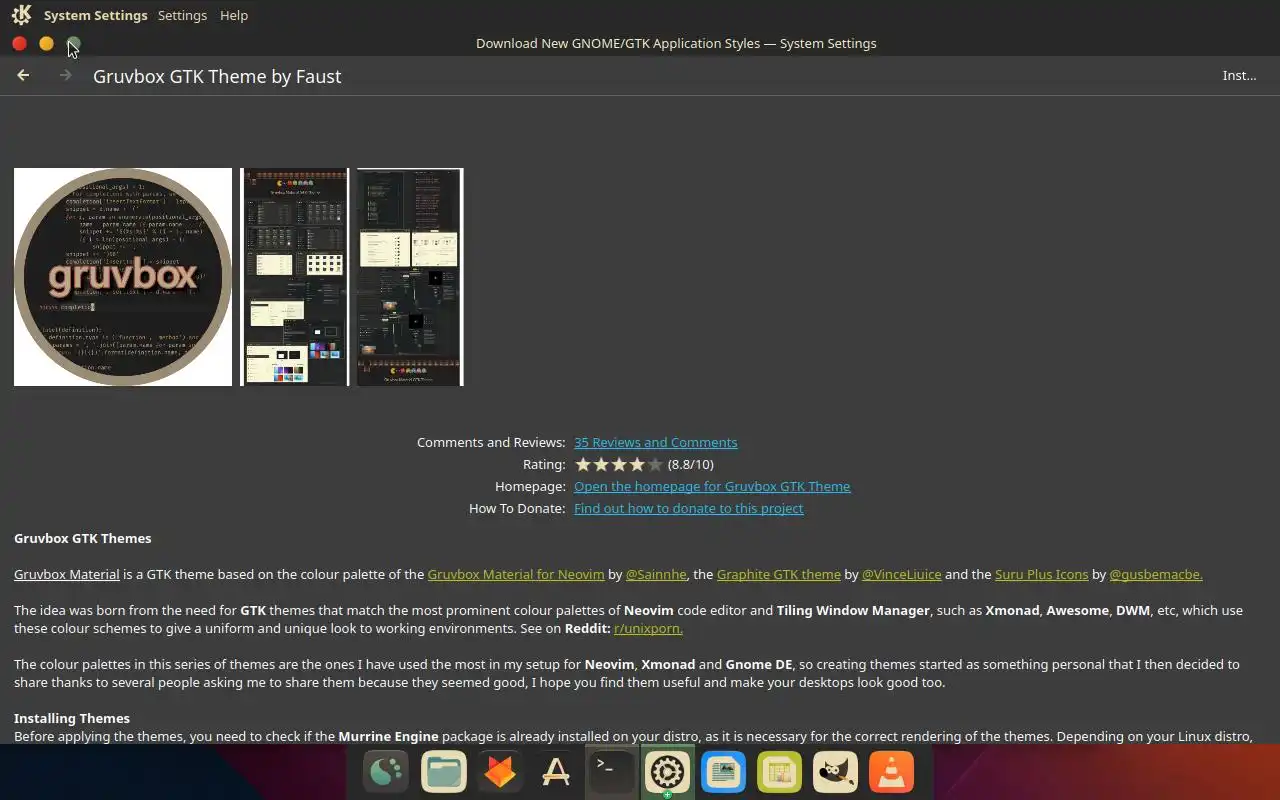Click the KDE logo in the menu bar
The height and width of the screenshot is (800, 1280).
click(21, 15)
